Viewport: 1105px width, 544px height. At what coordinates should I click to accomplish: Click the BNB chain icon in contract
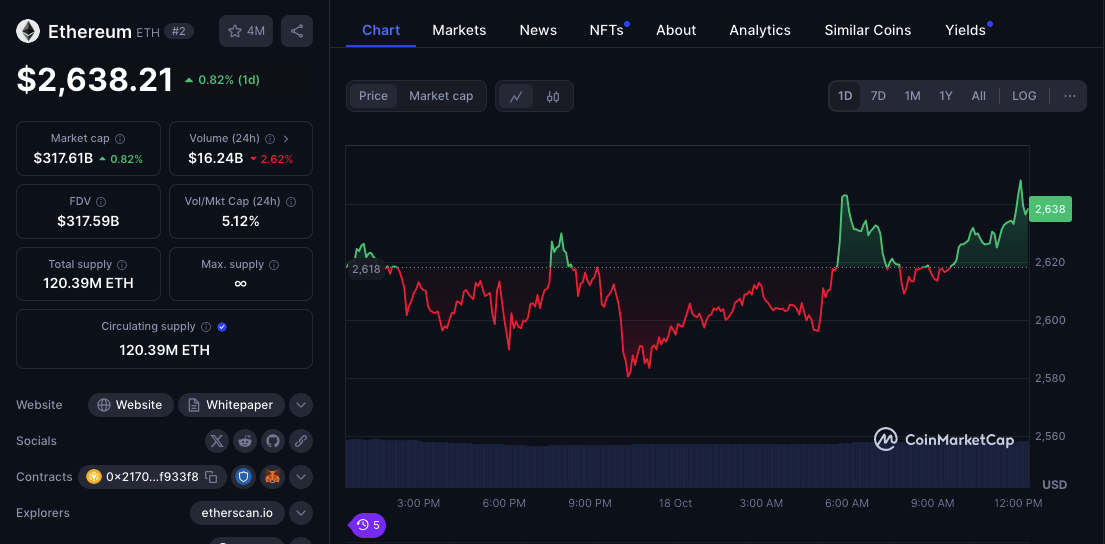94,477
